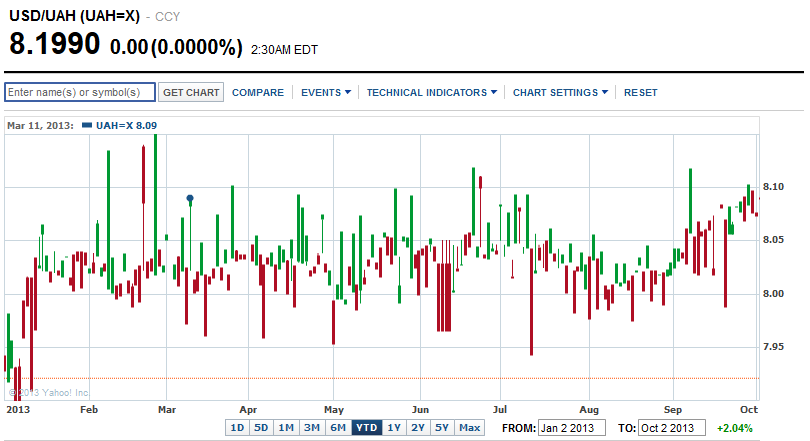Click the Aug month axis label
Screen dimensions: 810x441
[x=589, y=410]
